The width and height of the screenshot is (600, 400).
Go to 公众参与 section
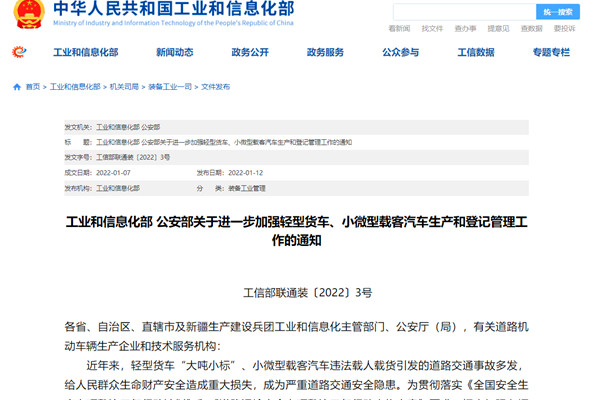tap(401, 52)
